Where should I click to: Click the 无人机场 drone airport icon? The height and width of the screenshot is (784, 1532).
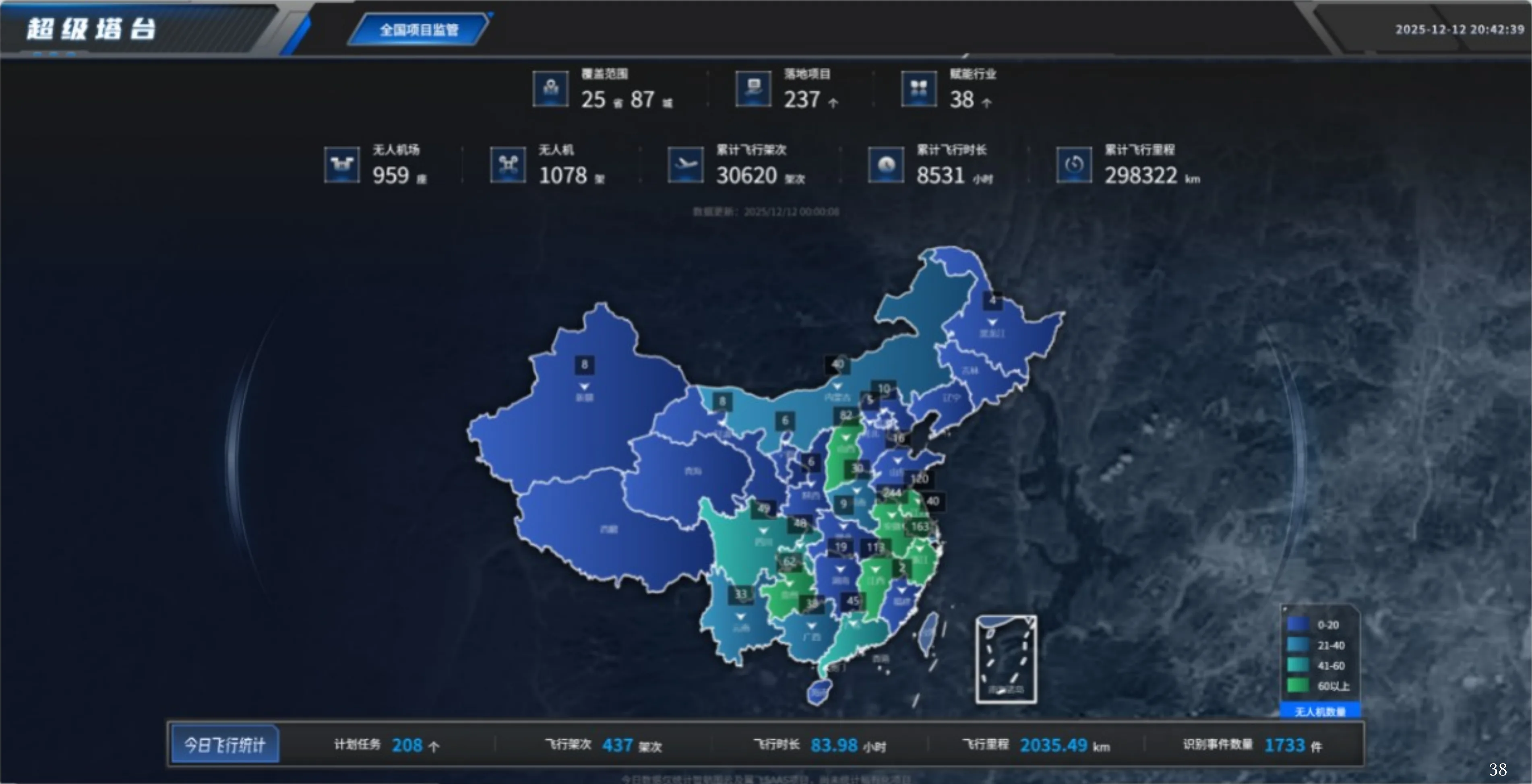tap(342, 165)
